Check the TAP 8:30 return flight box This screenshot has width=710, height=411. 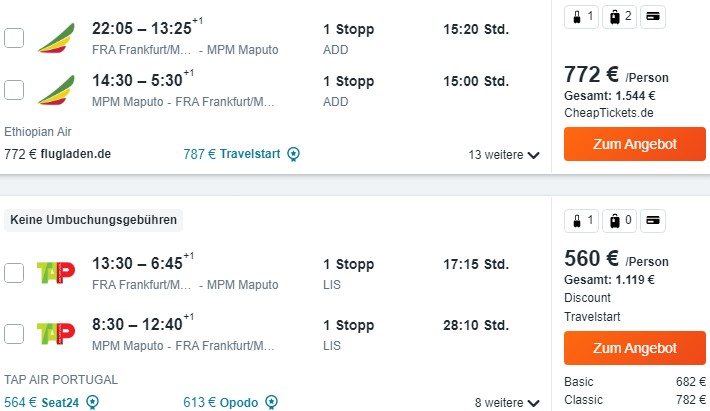tap(14, 334)
